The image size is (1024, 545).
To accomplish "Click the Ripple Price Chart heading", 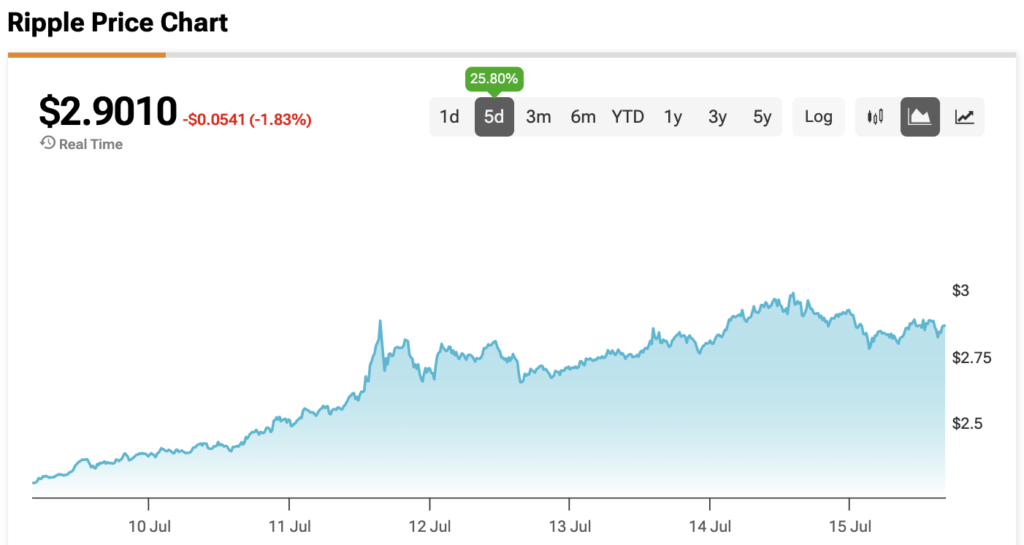I will (119, 21).
